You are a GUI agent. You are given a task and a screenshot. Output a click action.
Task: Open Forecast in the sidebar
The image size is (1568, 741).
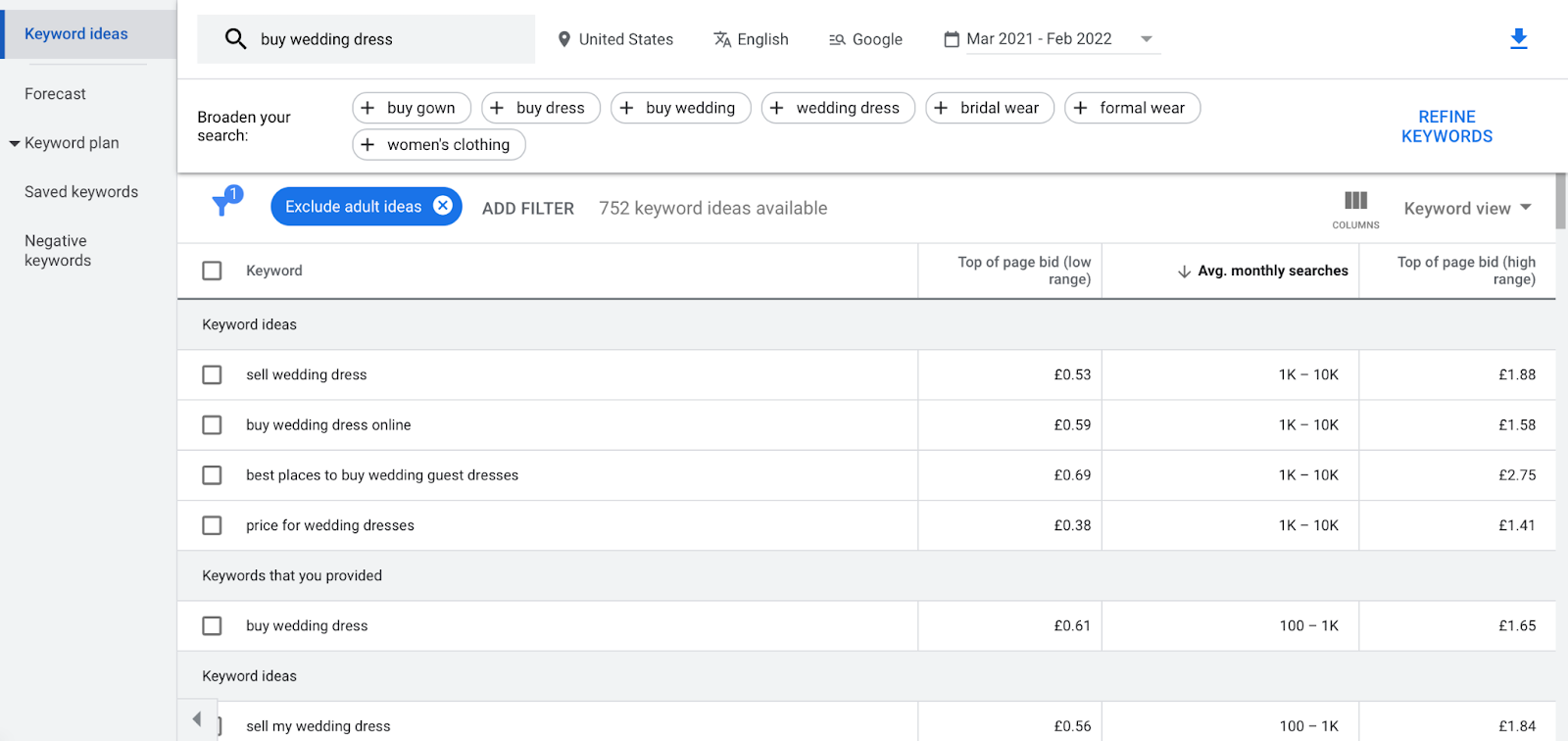[55, 94]
